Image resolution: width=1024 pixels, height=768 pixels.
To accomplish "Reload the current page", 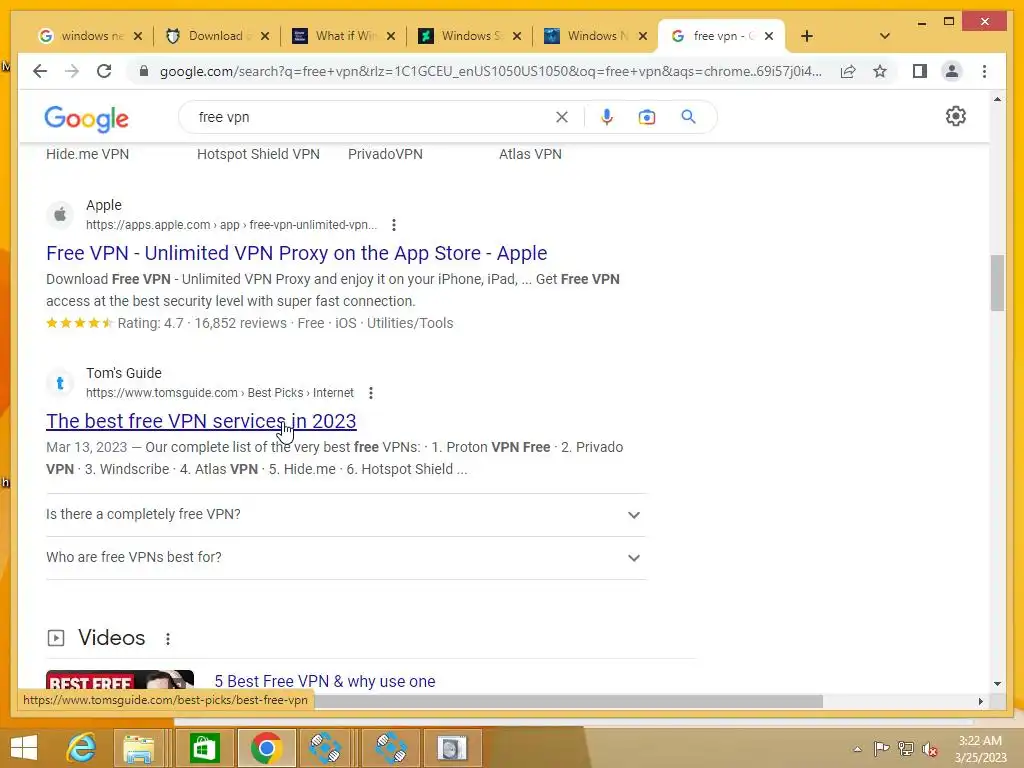I will coord(104,71).
